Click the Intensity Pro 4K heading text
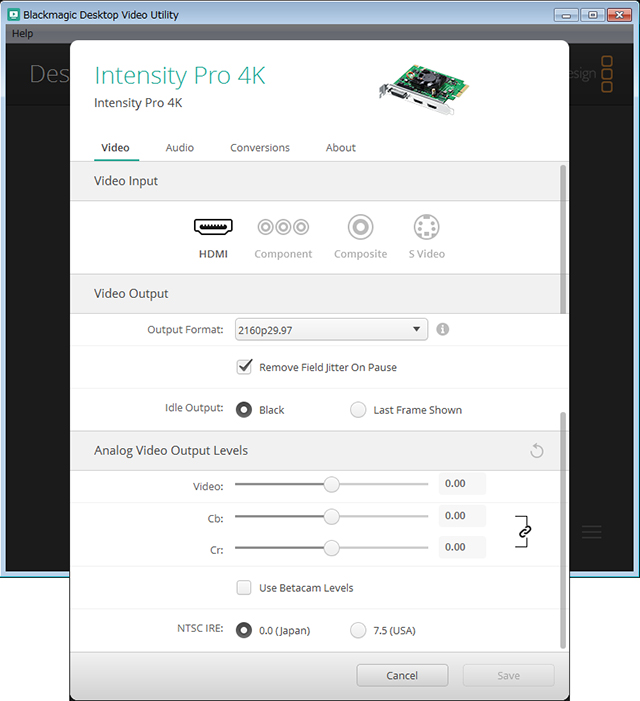Image resolution: width=640 pixels, height=701 pixels. 180,75
